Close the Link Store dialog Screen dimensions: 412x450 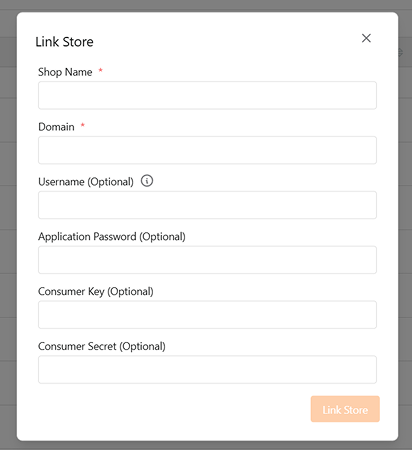pyautogui.click(x=366, y=38)
